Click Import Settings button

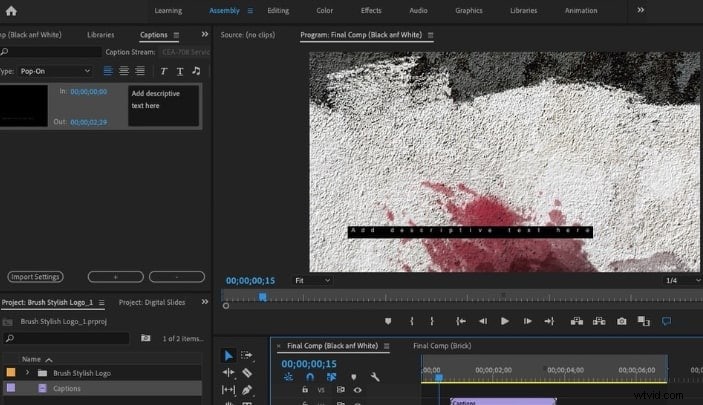point(35,277)
